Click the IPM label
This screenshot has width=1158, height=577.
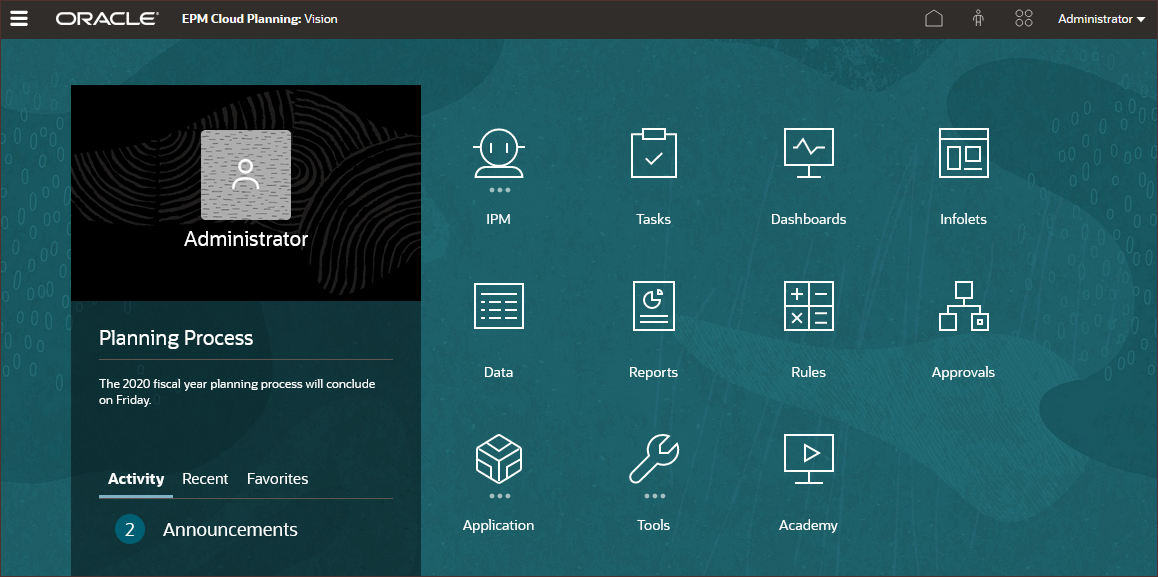[499, 219]
